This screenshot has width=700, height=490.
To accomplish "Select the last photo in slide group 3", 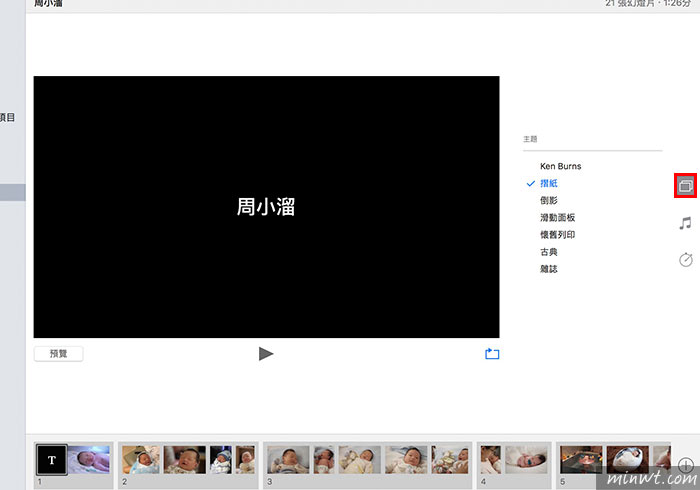I will (x=450, y=460).
